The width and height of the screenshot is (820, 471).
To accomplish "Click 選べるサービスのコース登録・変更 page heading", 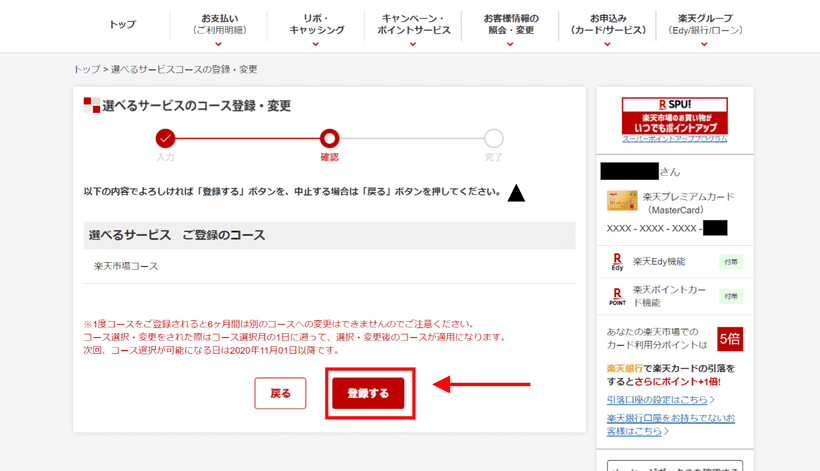I will pos(197,106).
